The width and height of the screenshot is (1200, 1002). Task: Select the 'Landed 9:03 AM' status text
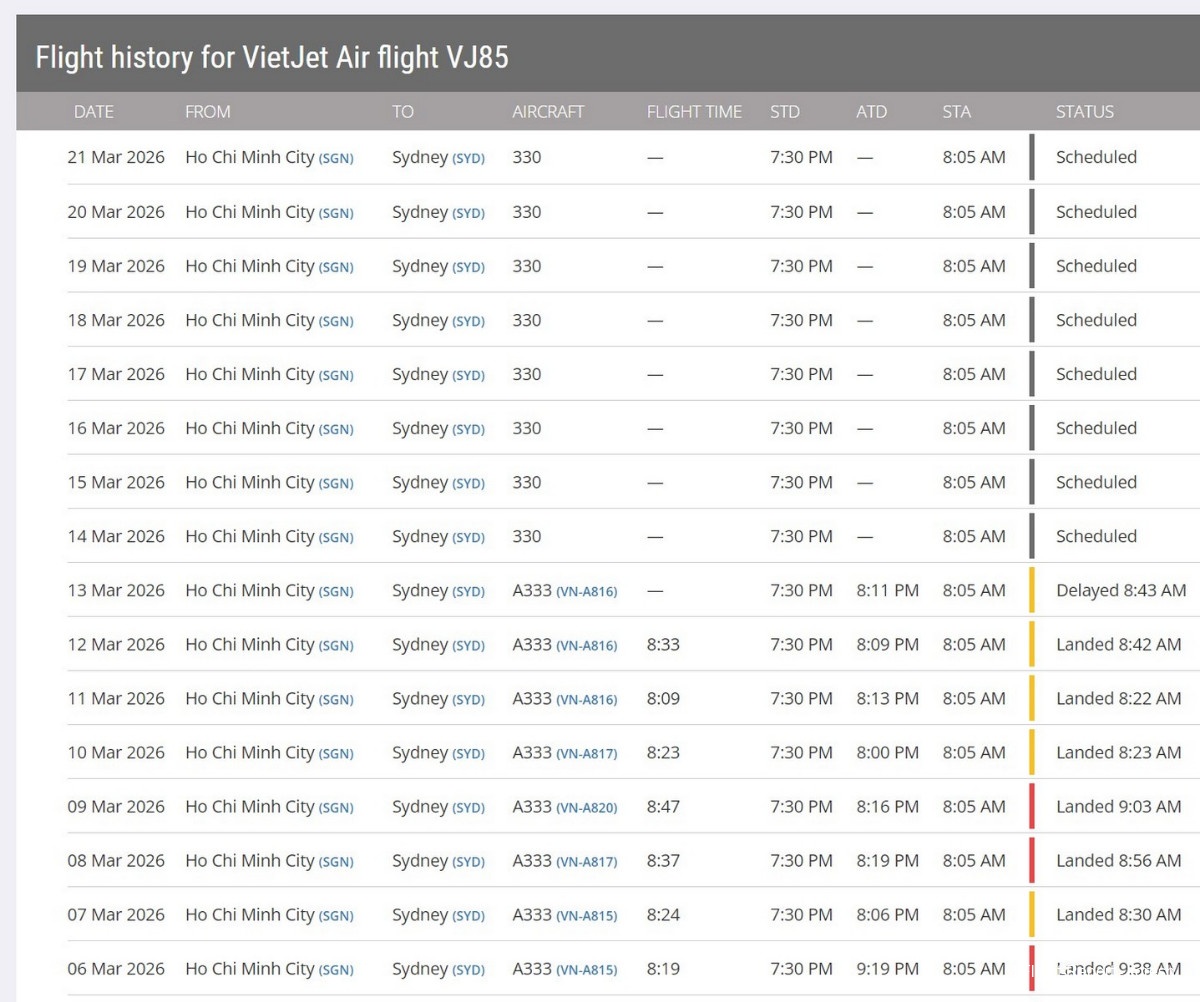pos(1119,806)
